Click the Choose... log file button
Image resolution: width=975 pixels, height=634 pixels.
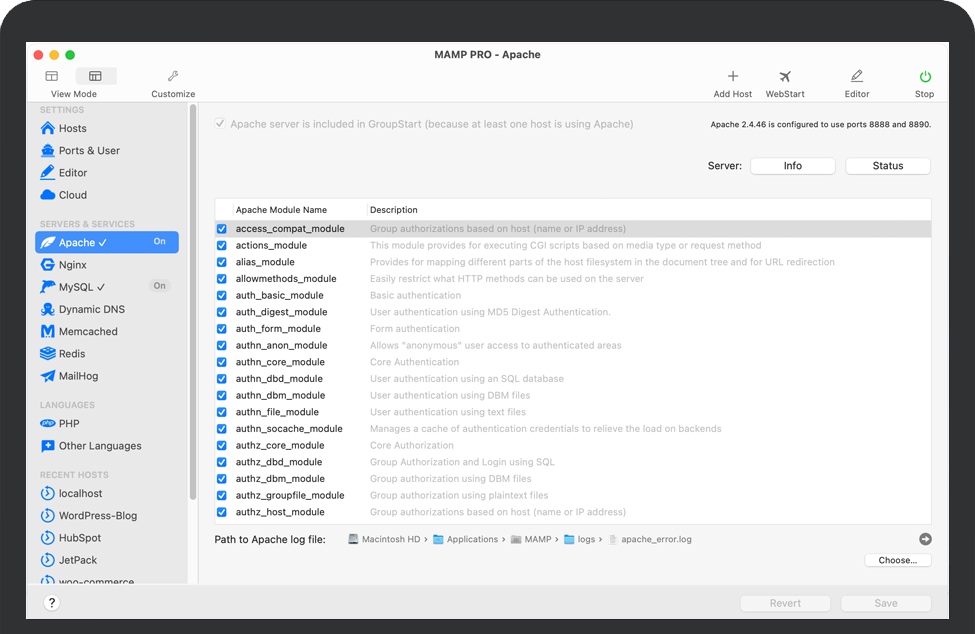pos(897,560)
